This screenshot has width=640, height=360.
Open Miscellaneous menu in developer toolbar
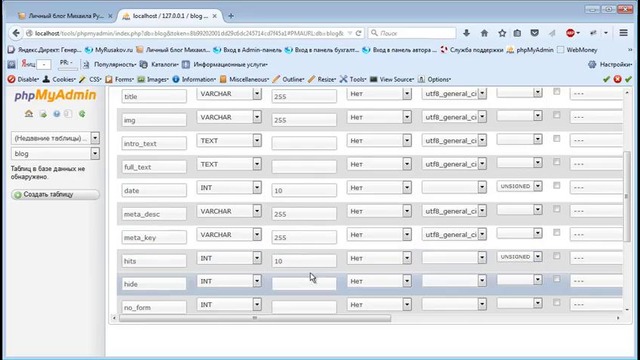244,79
